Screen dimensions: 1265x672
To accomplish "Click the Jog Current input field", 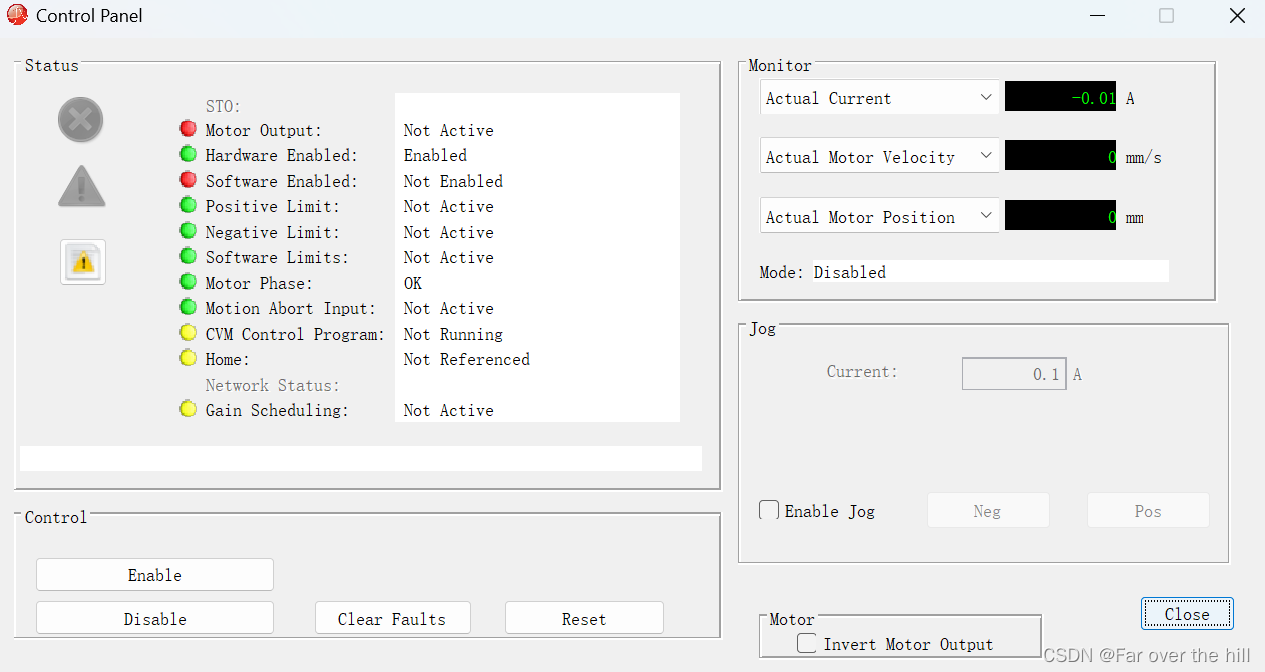I will (1014, 374).
